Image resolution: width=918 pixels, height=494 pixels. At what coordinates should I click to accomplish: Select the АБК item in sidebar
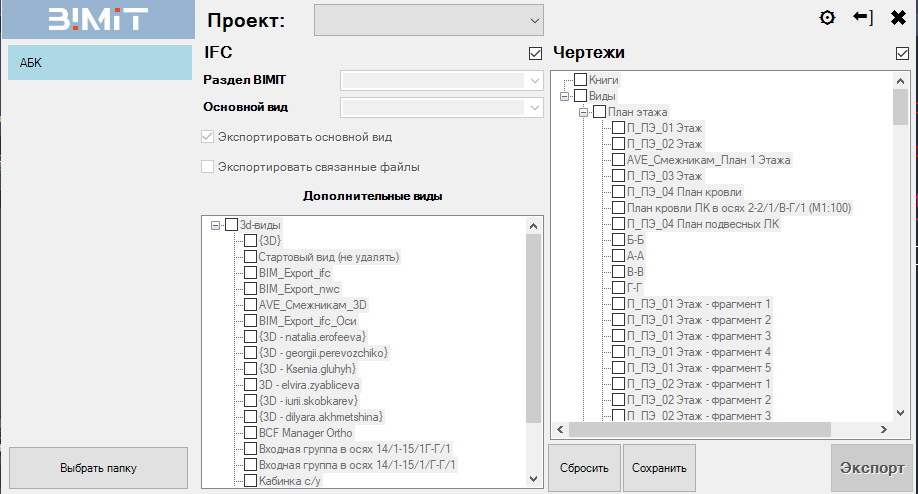(98, 63)
